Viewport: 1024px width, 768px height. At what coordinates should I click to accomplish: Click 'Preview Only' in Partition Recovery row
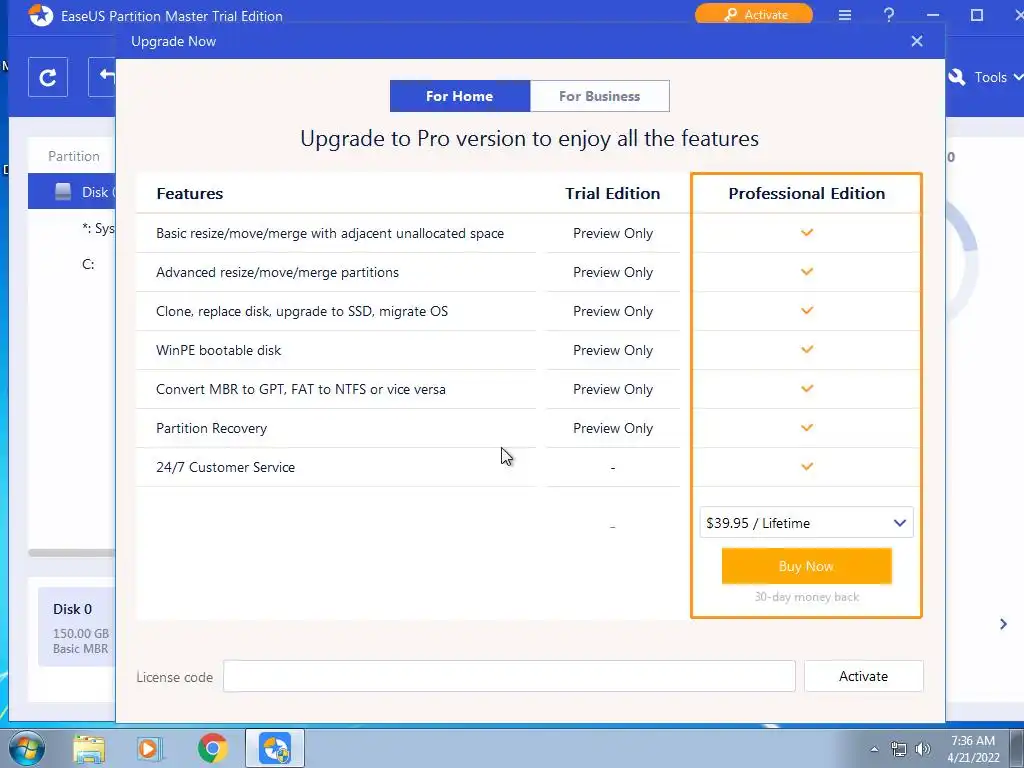(613, 428)
